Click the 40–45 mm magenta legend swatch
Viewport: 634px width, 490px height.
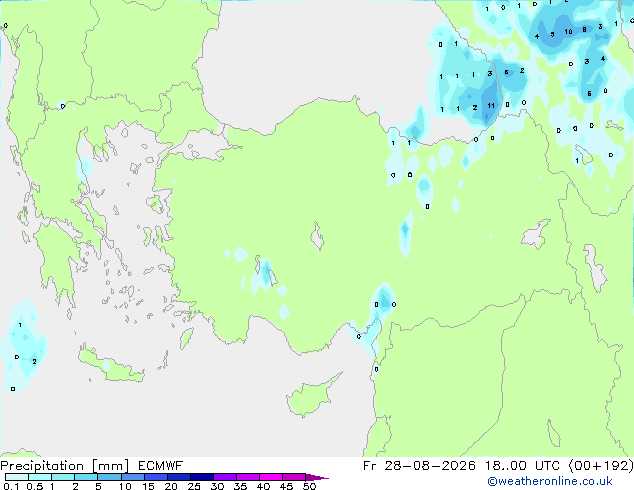pyautogui.click(x=271, y=477)
